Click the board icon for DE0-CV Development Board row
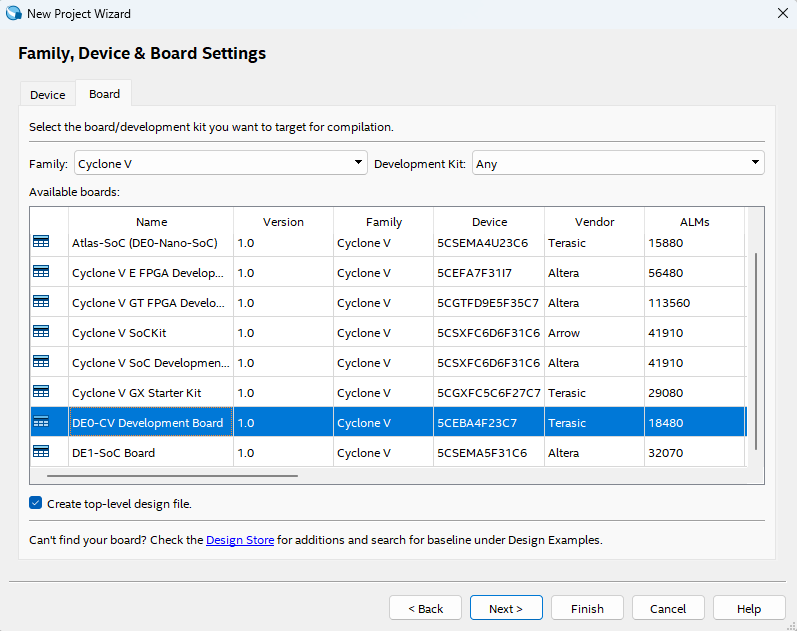This screenshot has width=797, height=631. [x=41, y=422]
